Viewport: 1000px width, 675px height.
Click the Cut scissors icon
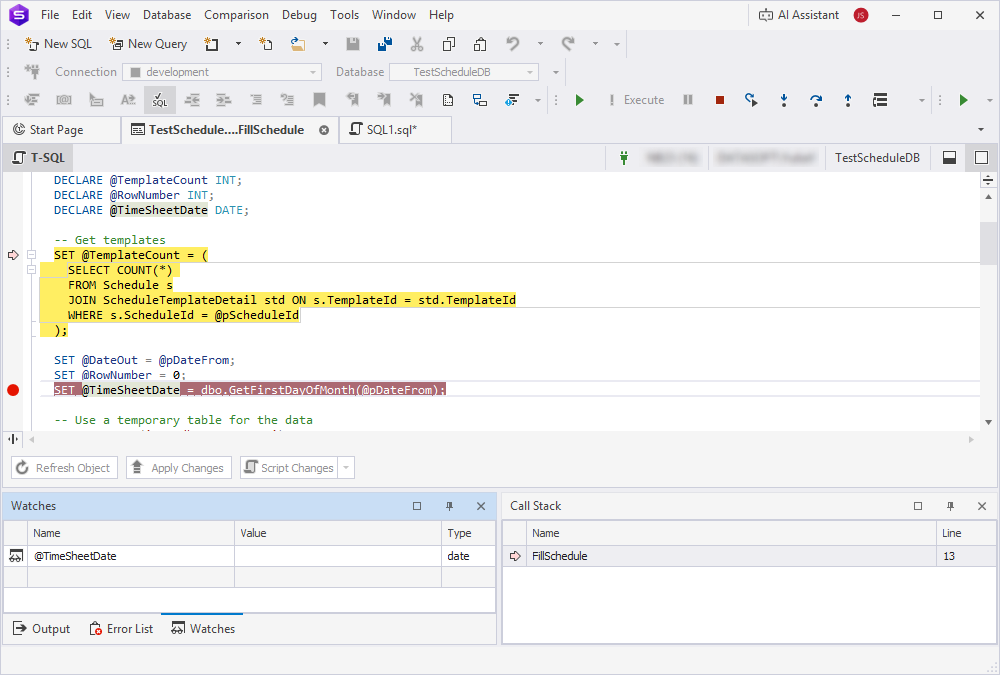(417, 44)
